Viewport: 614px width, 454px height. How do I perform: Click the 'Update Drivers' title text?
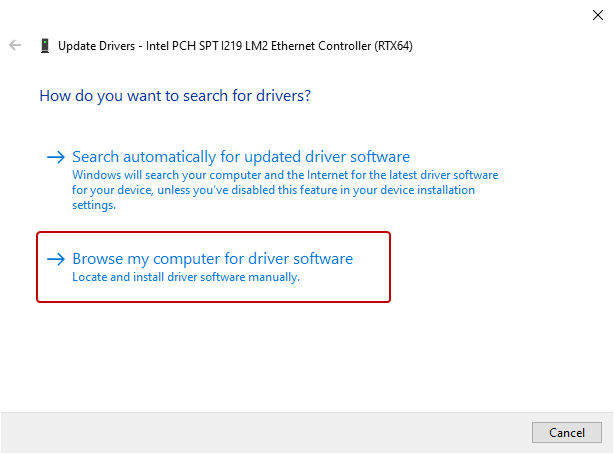pyautogui.click(x=100, y=46)
